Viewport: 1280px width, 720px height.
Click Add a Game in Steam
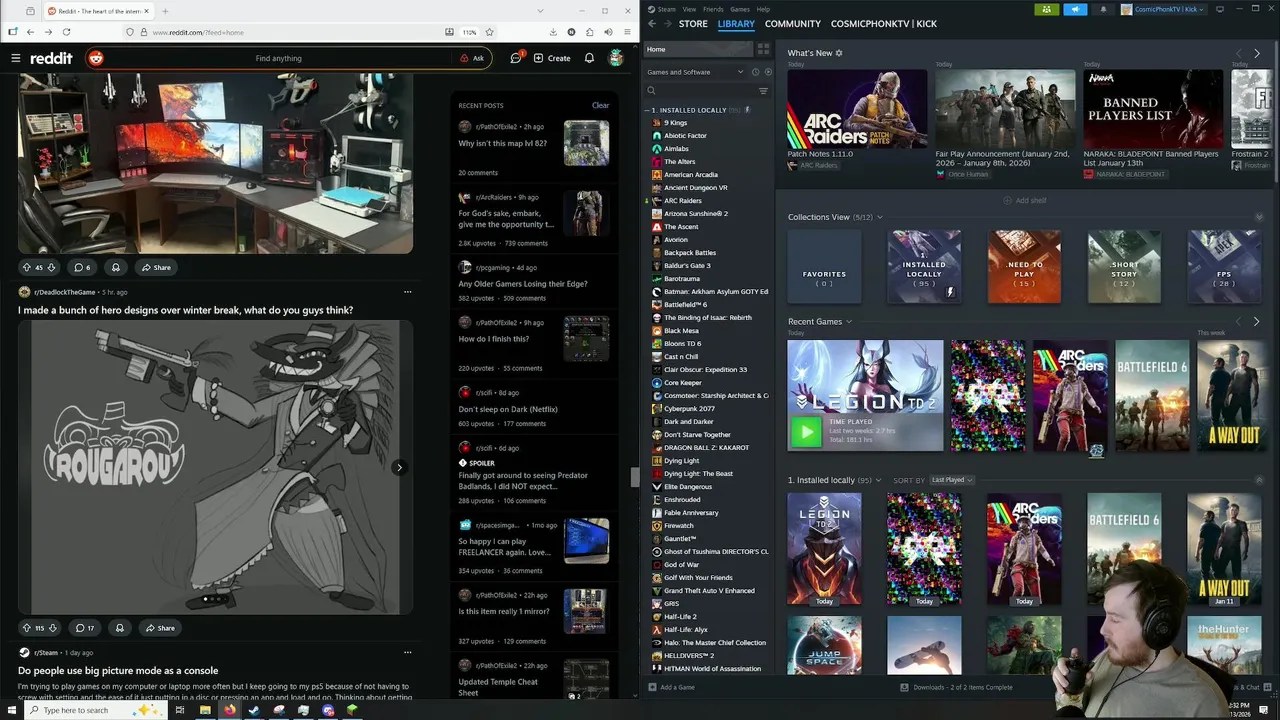(x=671, y=687)
